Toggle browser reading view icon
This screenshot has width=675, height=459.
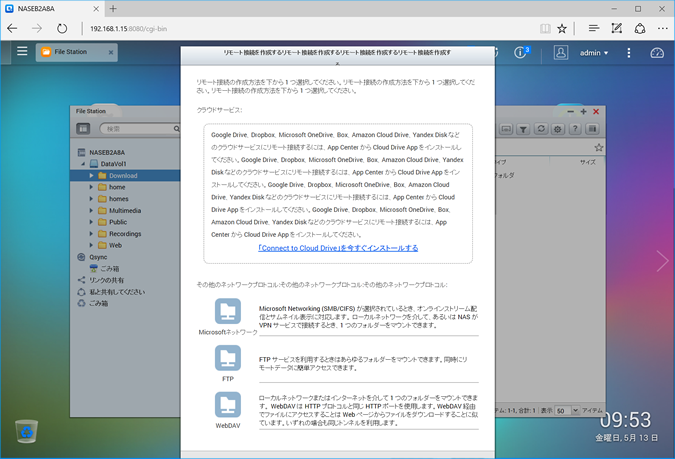(x=545, y=28)
